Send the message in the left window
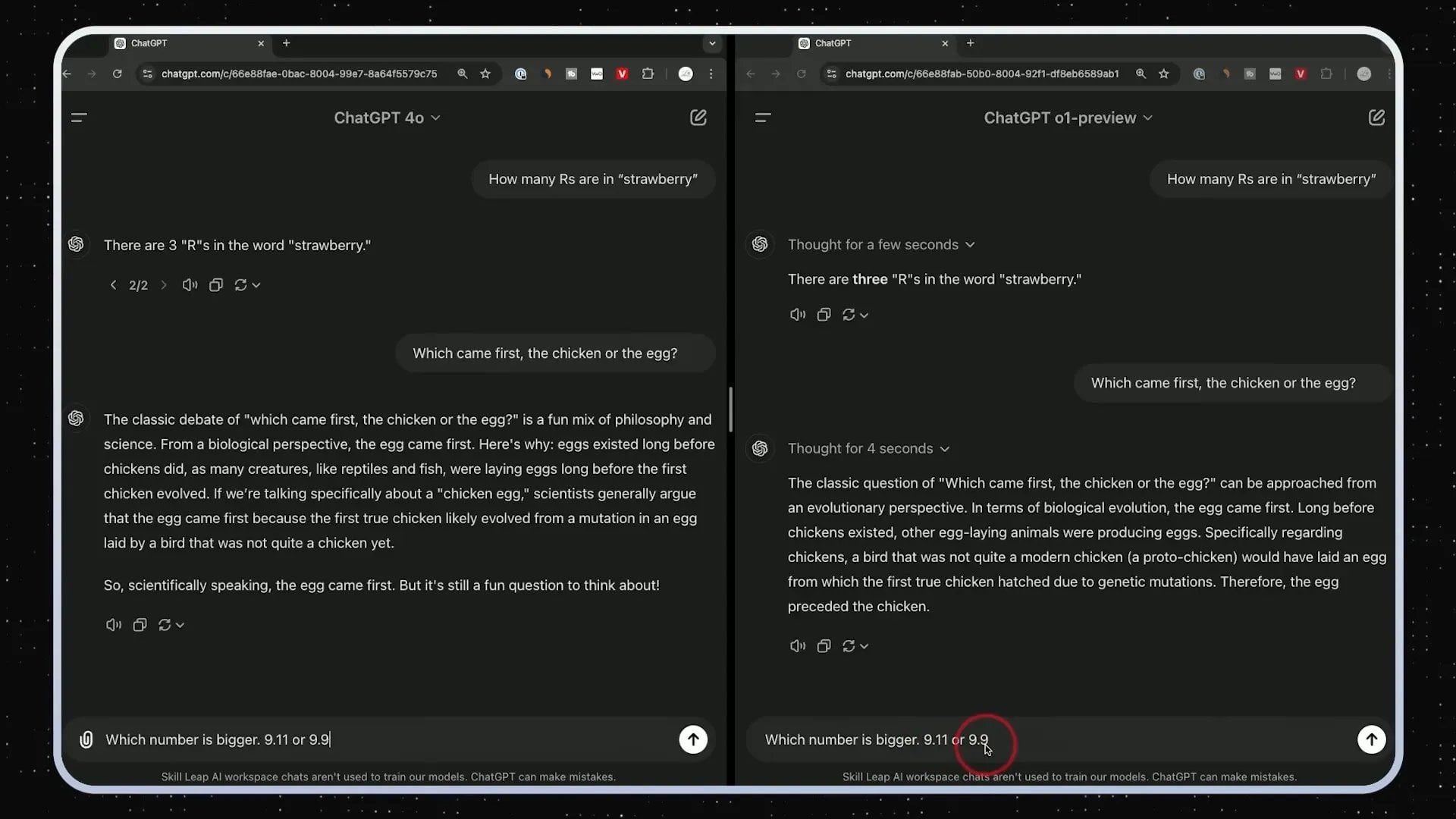This screenshot has height=819, width=1456. click(692, 739)
